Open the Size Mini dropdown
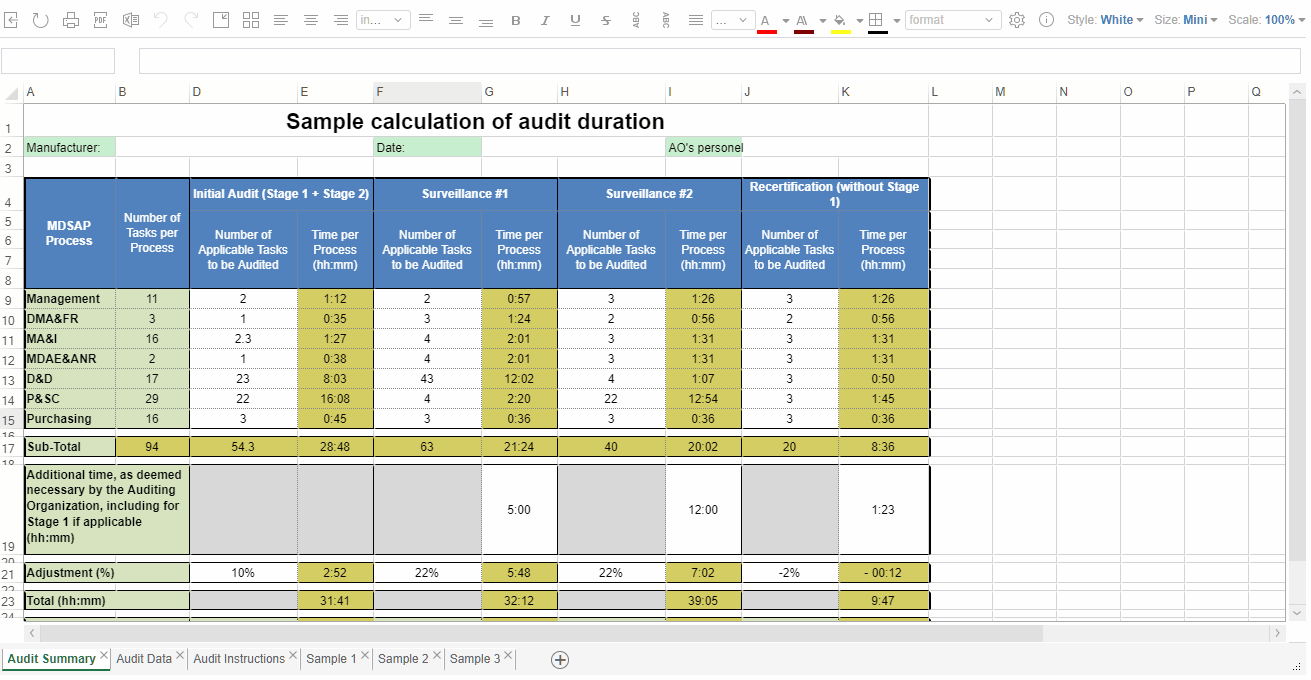The image size is (1311, 680). pos(1200,20)
